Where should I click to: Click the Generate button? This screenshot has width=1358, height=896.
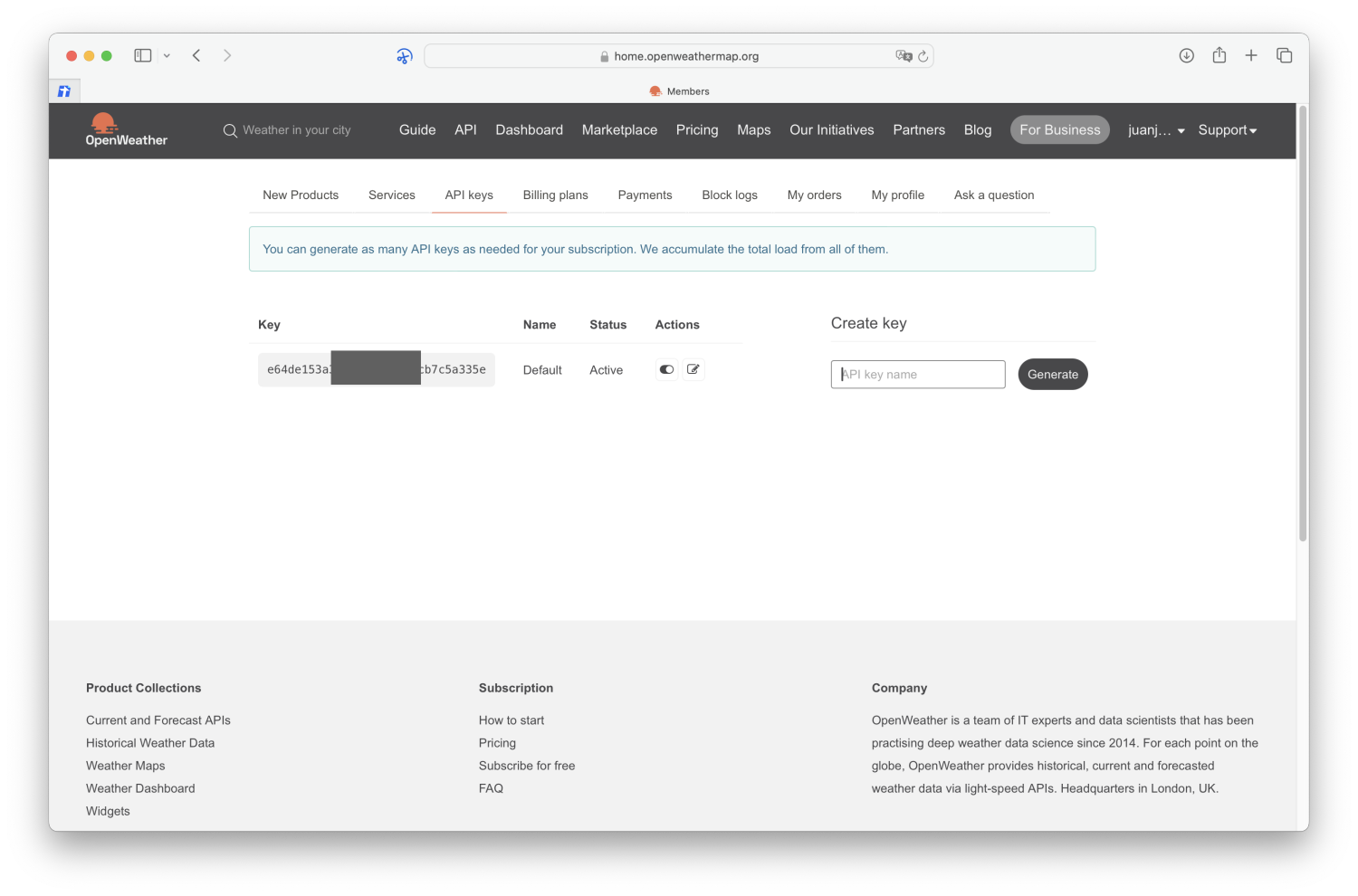coord(1053,375)
